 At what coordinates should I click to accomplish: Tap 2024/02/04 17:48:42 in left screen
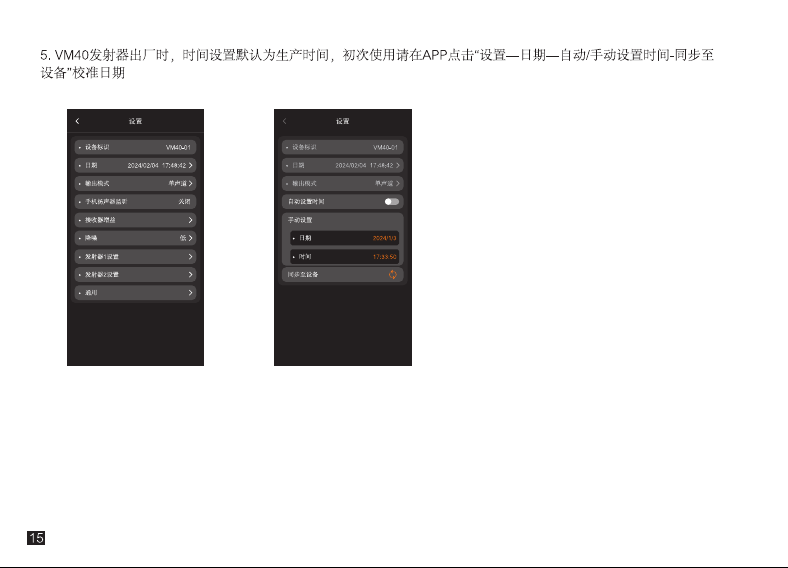coord(157,165)
